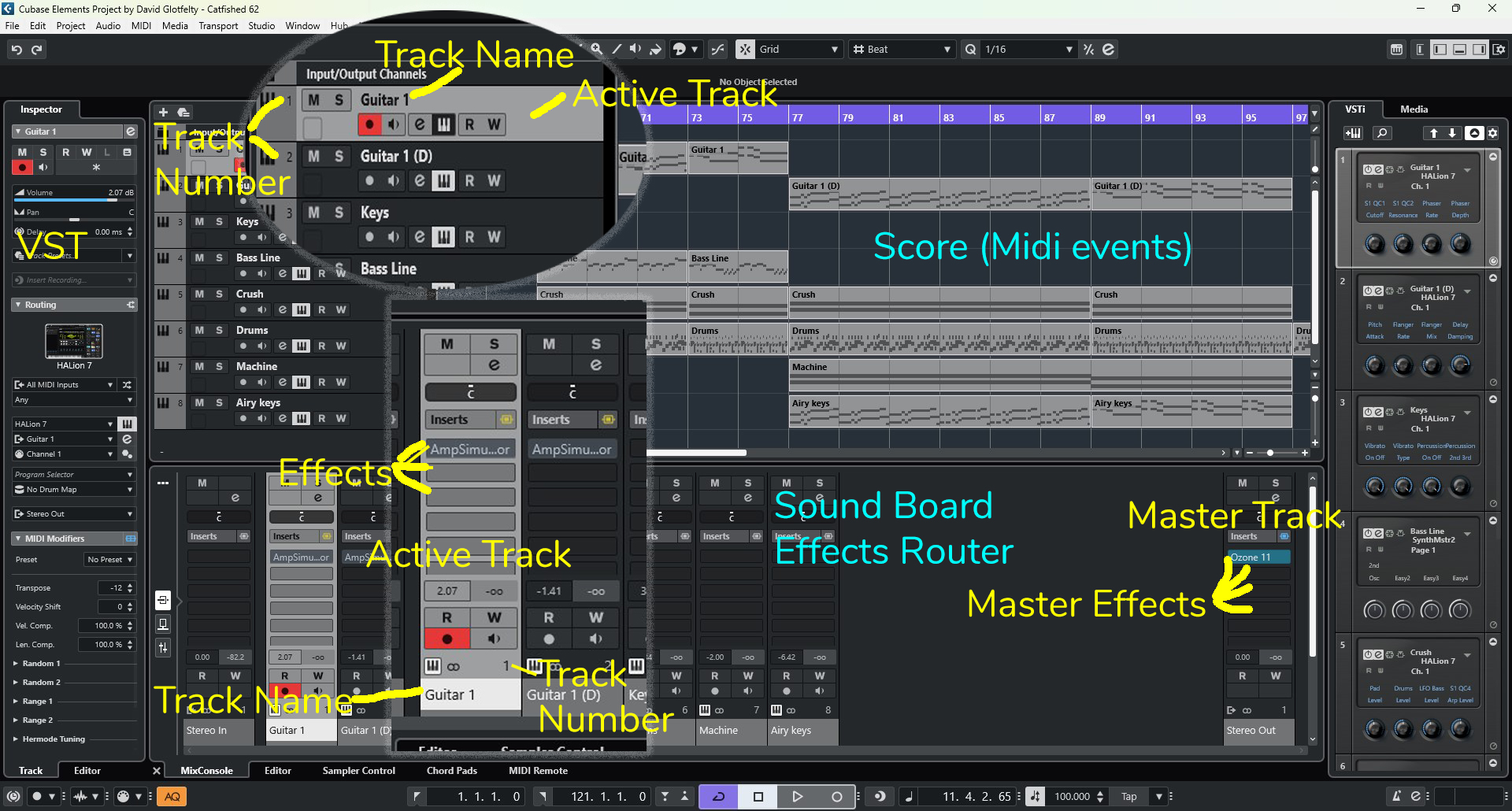Open Guitar 1 channel settings in Inspector
Screen dimensions: 1512x811
point(131,131)
